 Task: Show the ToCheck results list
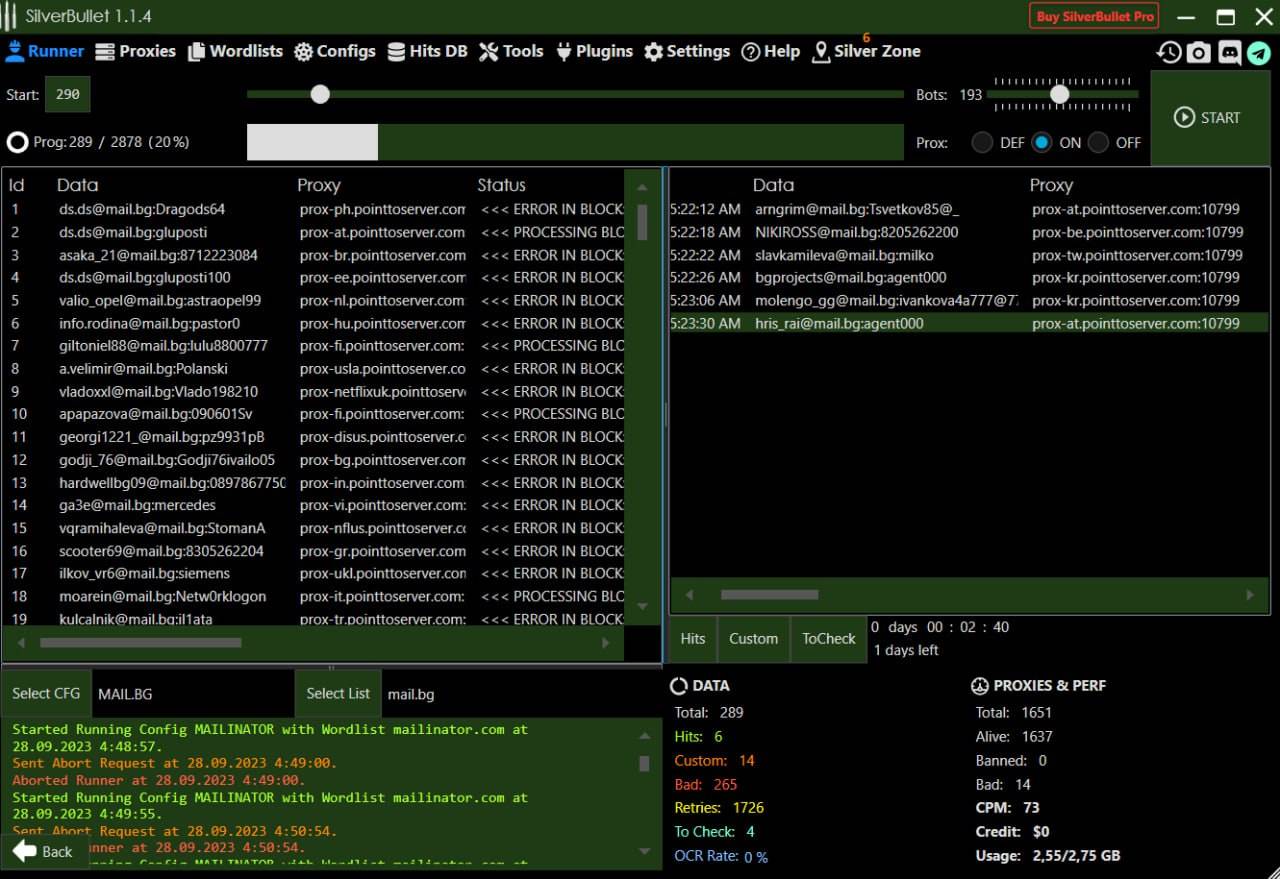pyautogui.click(x=828, y=639)
